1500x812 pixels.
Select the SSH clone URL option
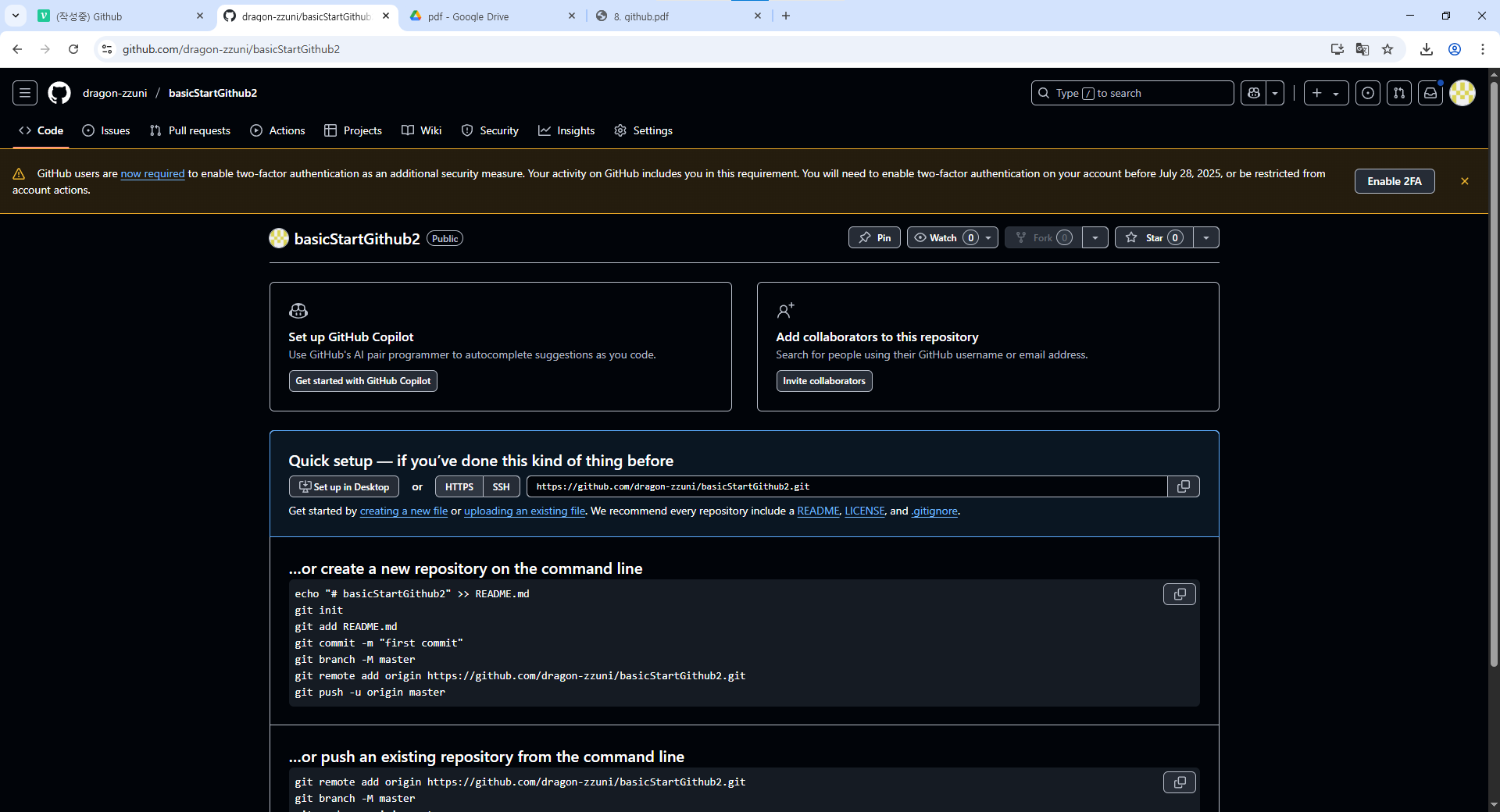click(x=502, y=486)
